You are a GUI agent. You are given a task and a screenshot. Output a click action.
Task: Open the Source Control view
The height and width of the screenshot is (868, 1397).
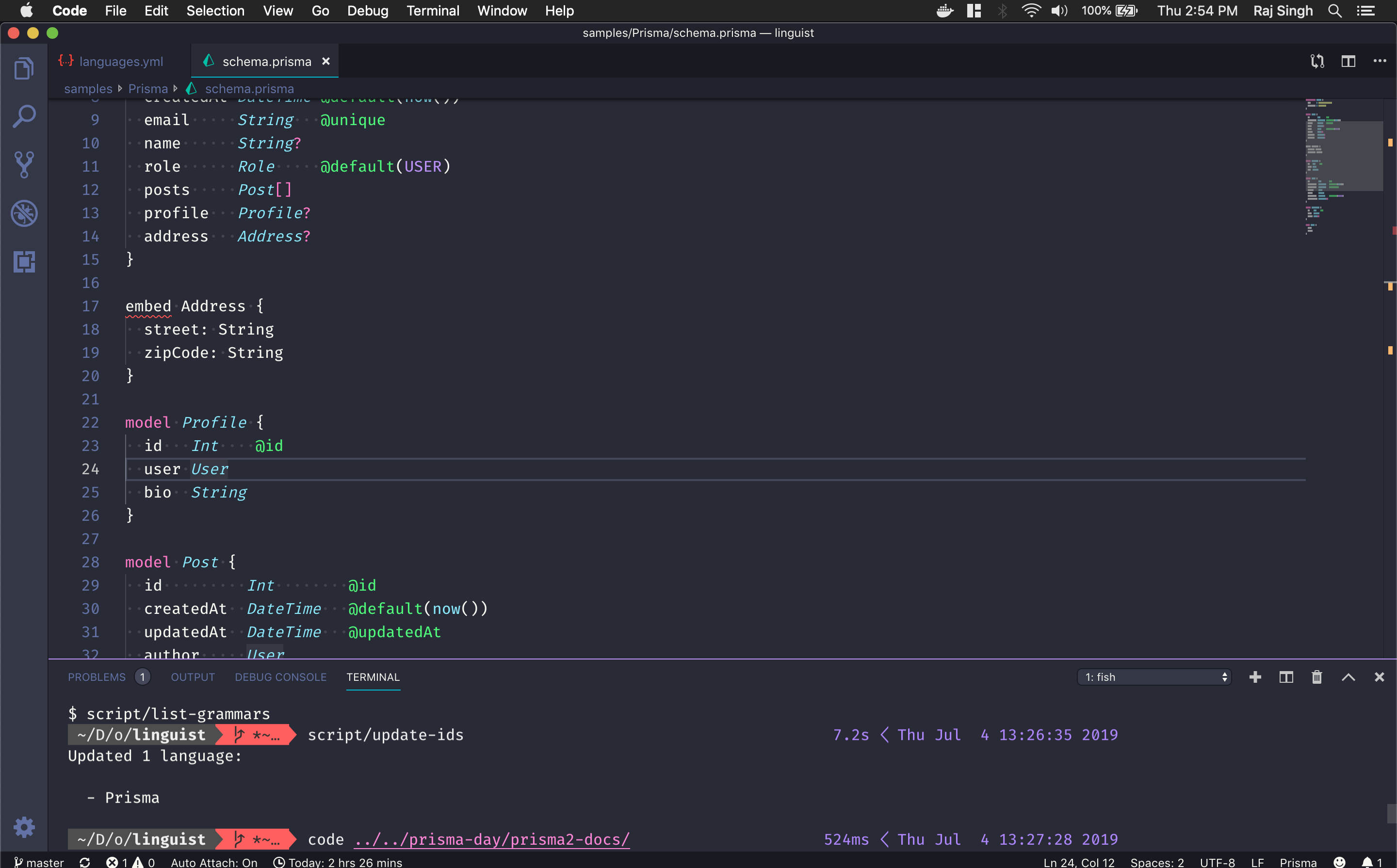[x=24, y=164]
